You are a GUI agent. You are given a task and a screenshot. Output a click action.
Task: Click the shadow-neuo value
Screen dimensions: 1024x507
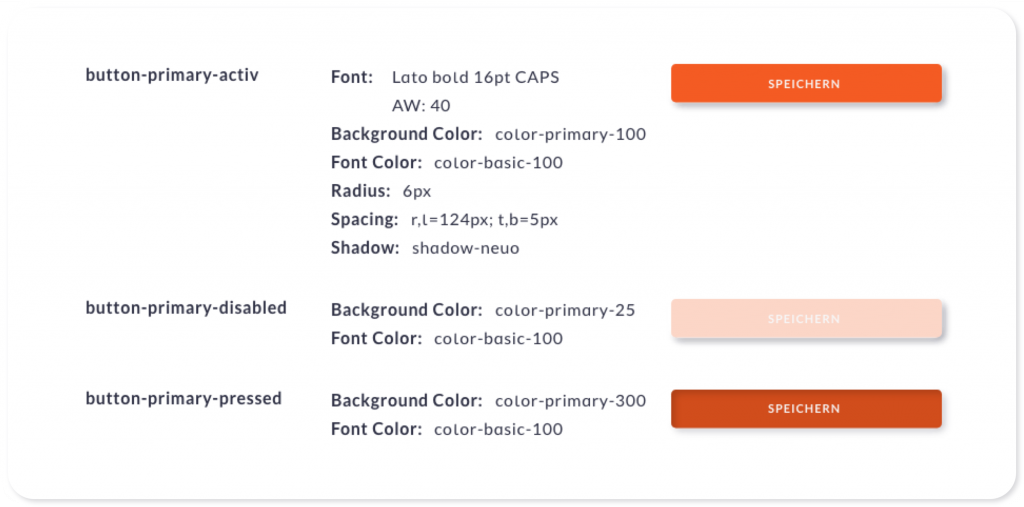coord(465,248)
